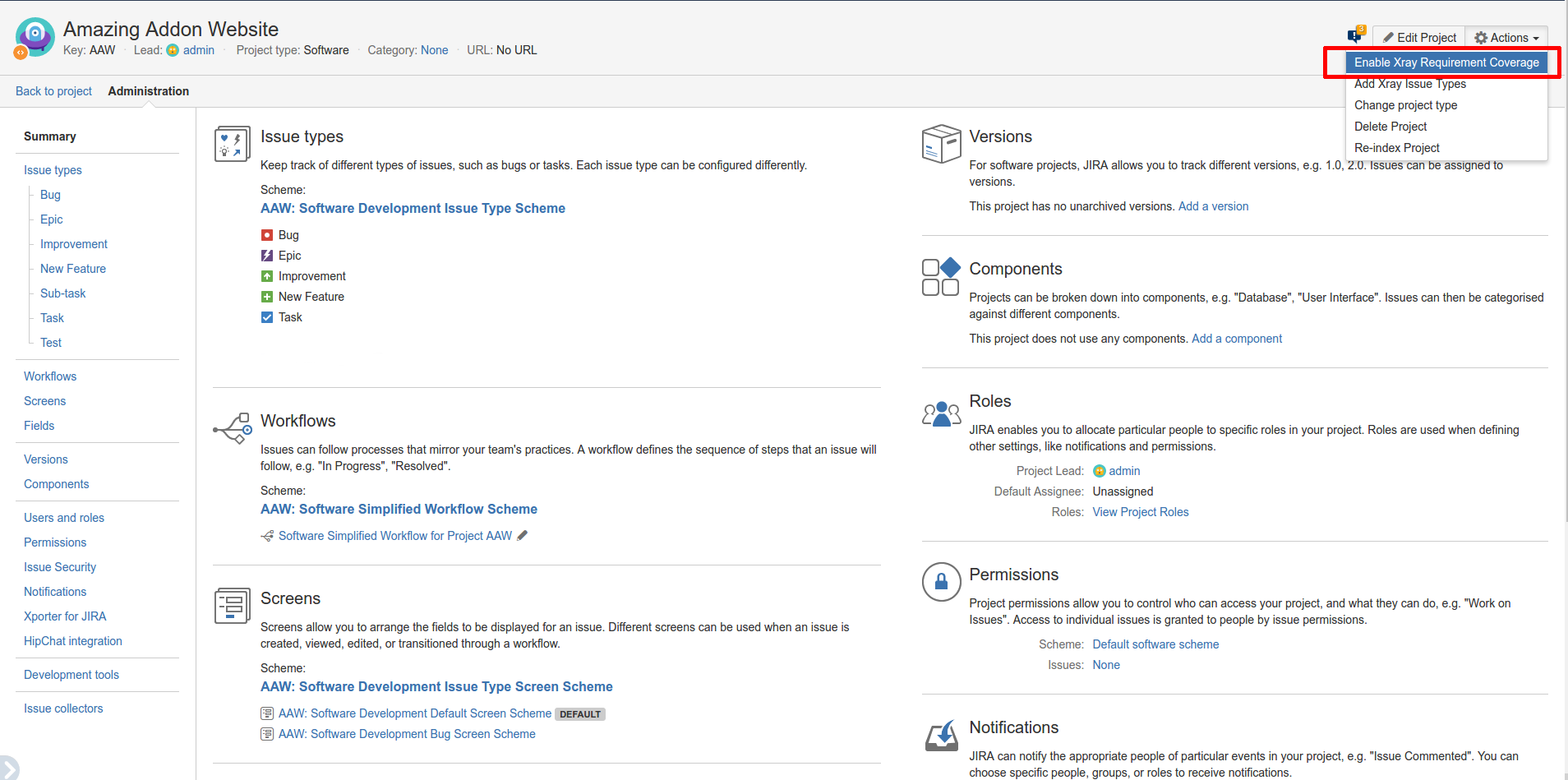Click the Epic issue type icon
The width and height of the screenshot is (1568, 780).
click(267, 256)
